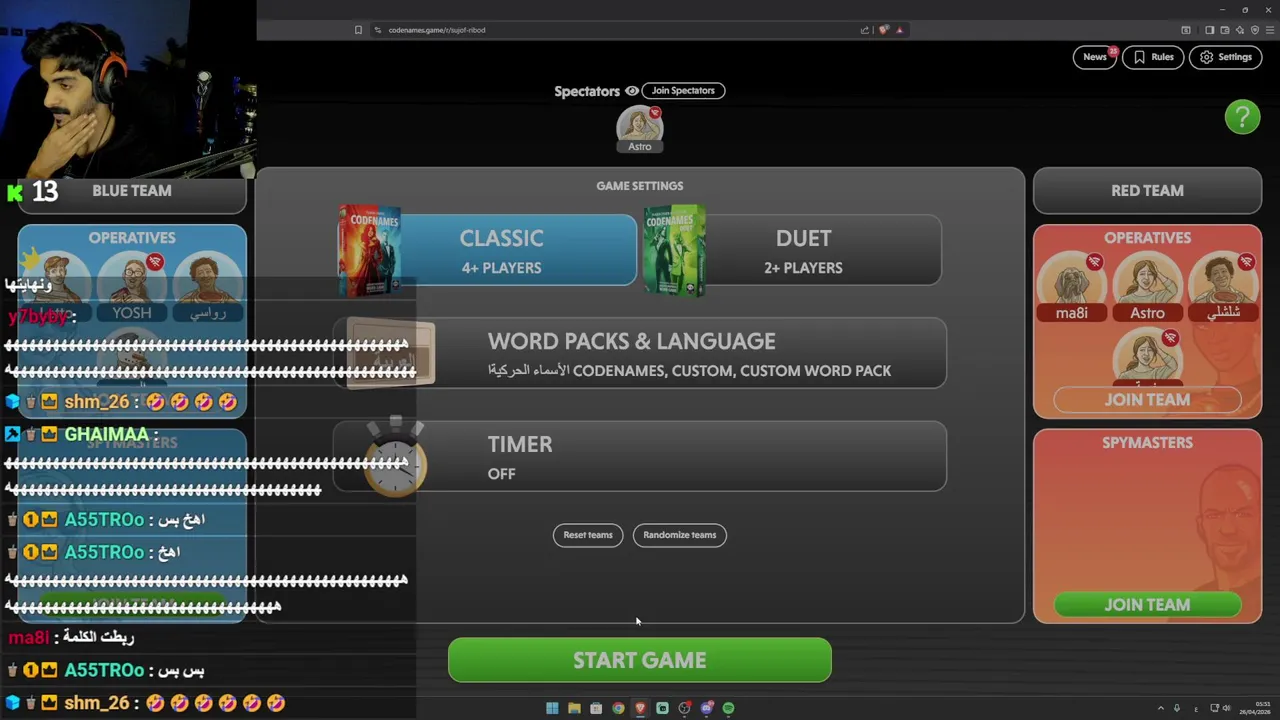
Task: Open browser main menu hamburger
Action: pyautogui.click(x=1270, y=30)
